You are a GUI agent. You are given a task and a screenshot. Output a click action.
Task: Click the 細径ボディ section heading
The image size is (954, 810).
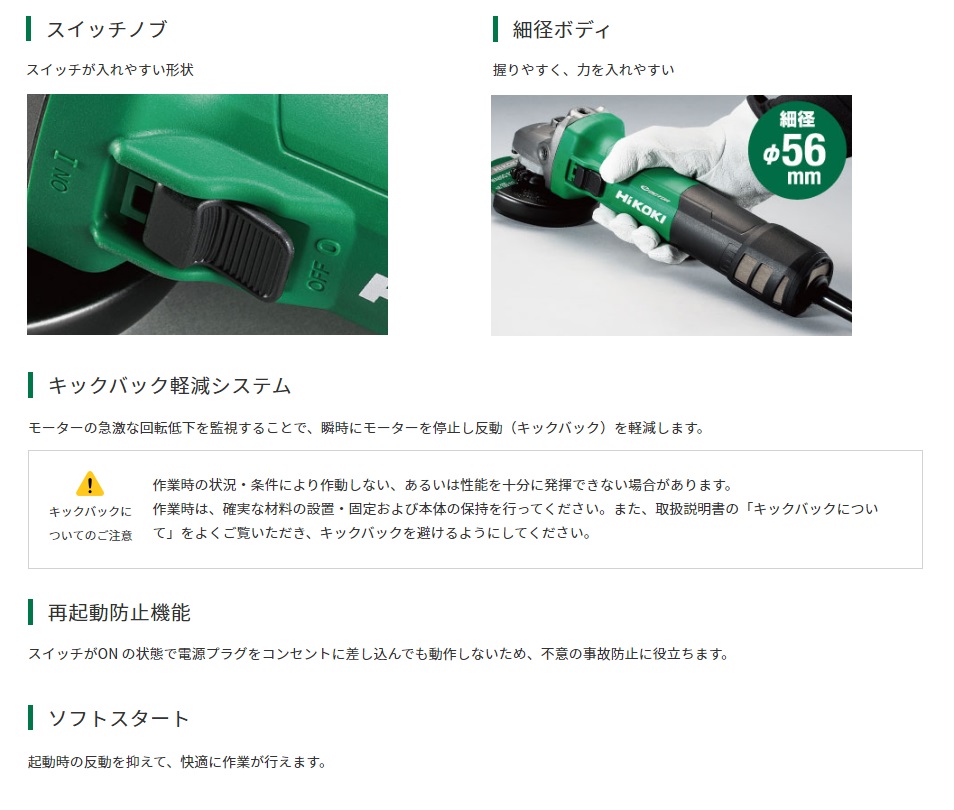pos(561,29)
